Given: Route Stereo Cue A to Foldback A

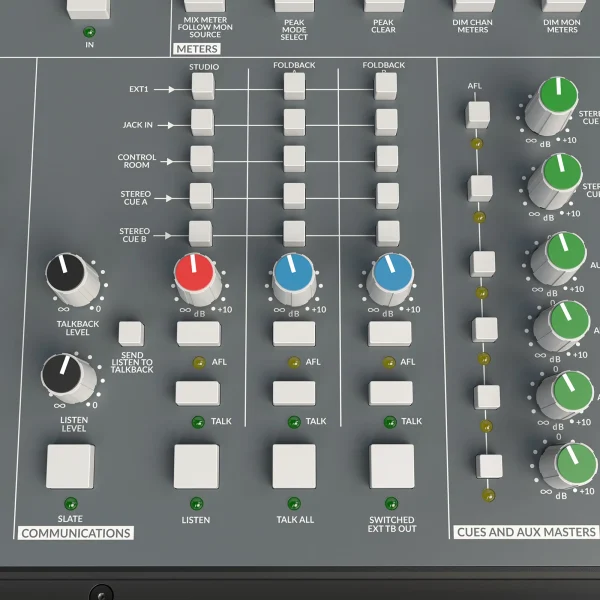Looking at the screenshot, I should (294, 196).
